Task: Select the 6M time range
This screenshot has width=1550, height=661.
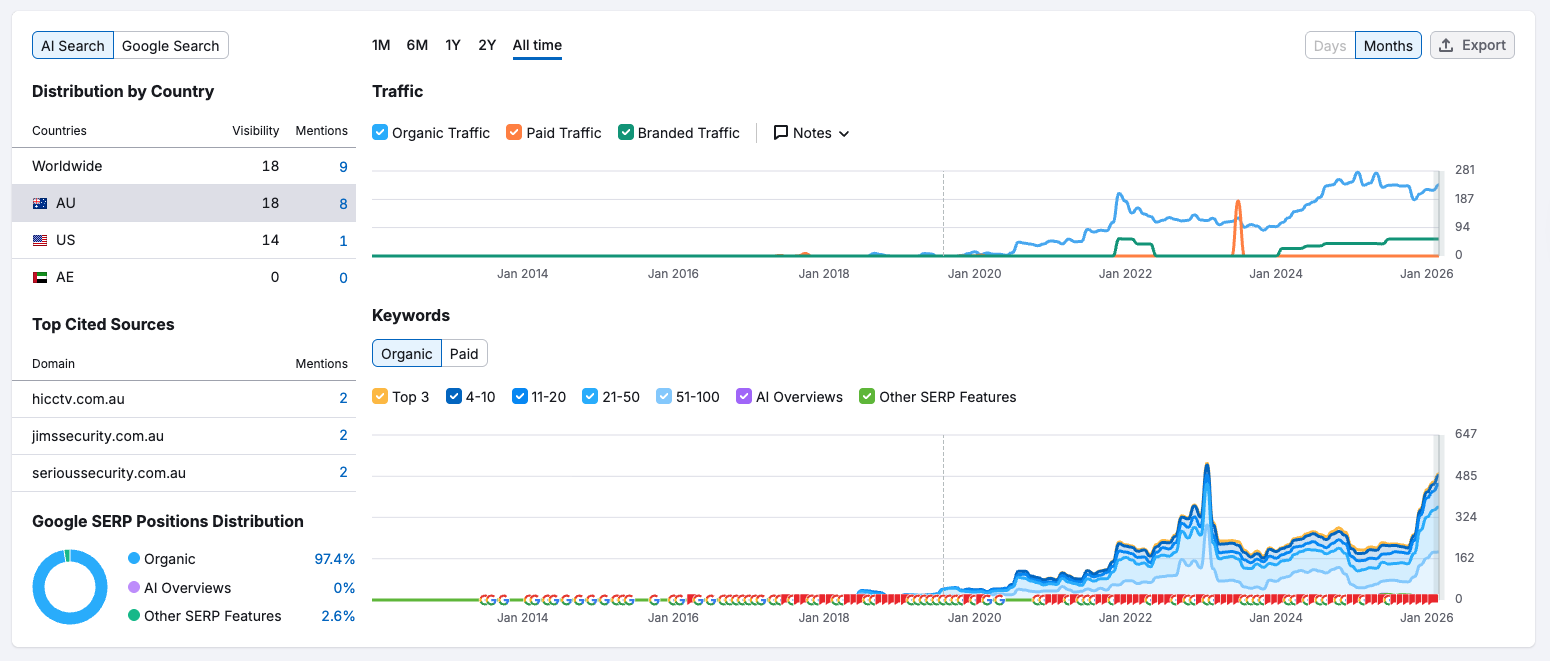Action: coord(417,45)
